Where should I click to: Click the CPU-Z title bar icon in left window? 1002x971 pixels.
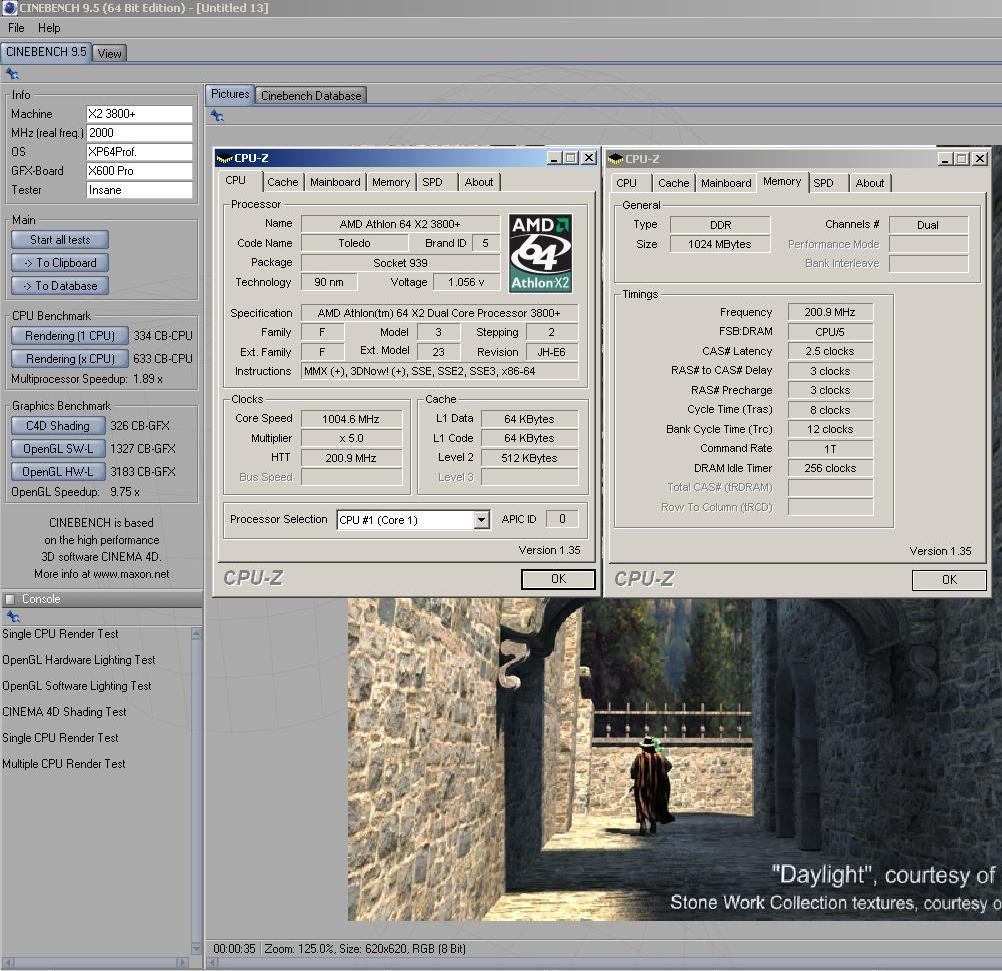(x=224, y=158)
